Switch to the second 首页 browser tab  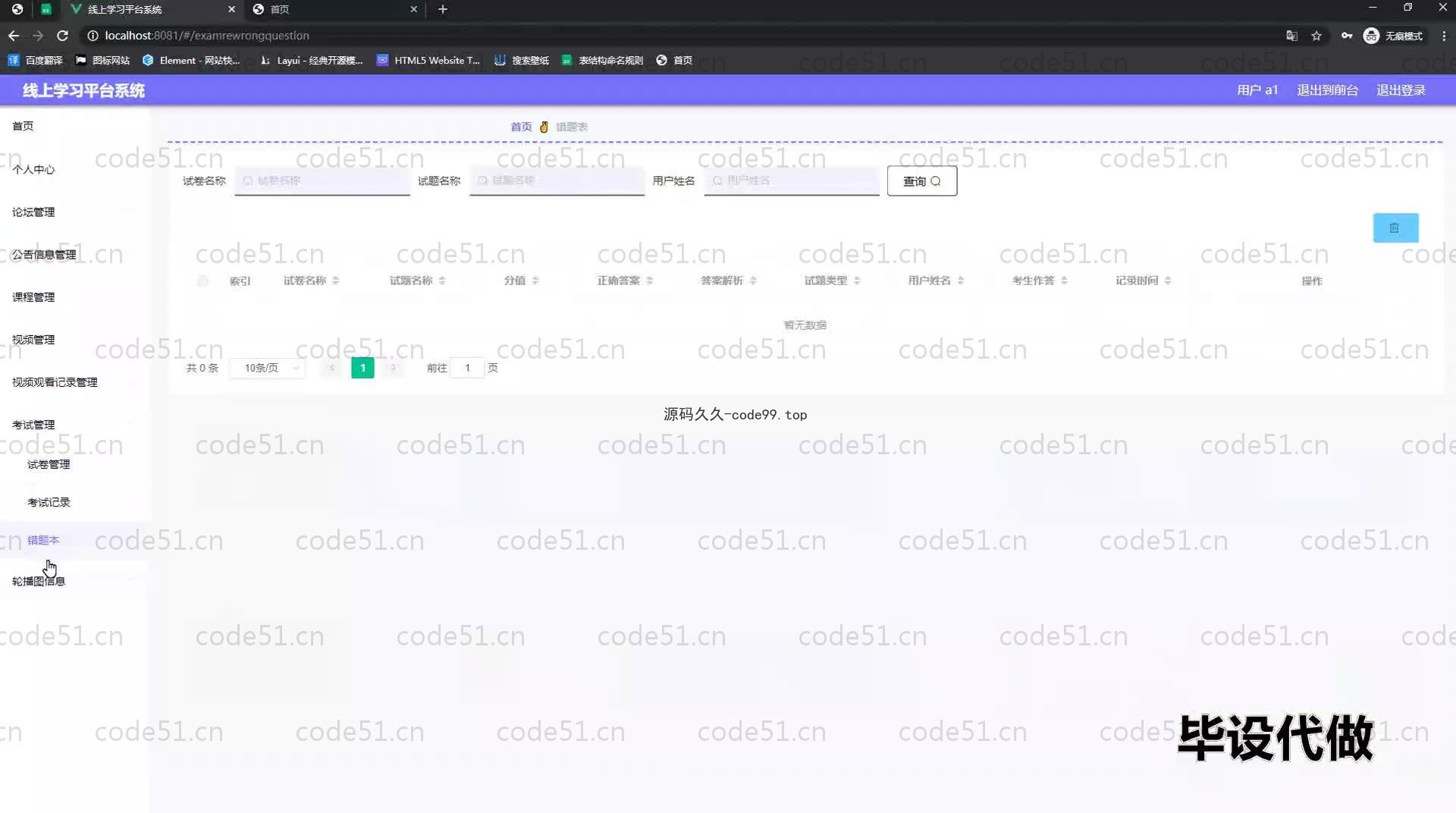[x=334, y=9]
